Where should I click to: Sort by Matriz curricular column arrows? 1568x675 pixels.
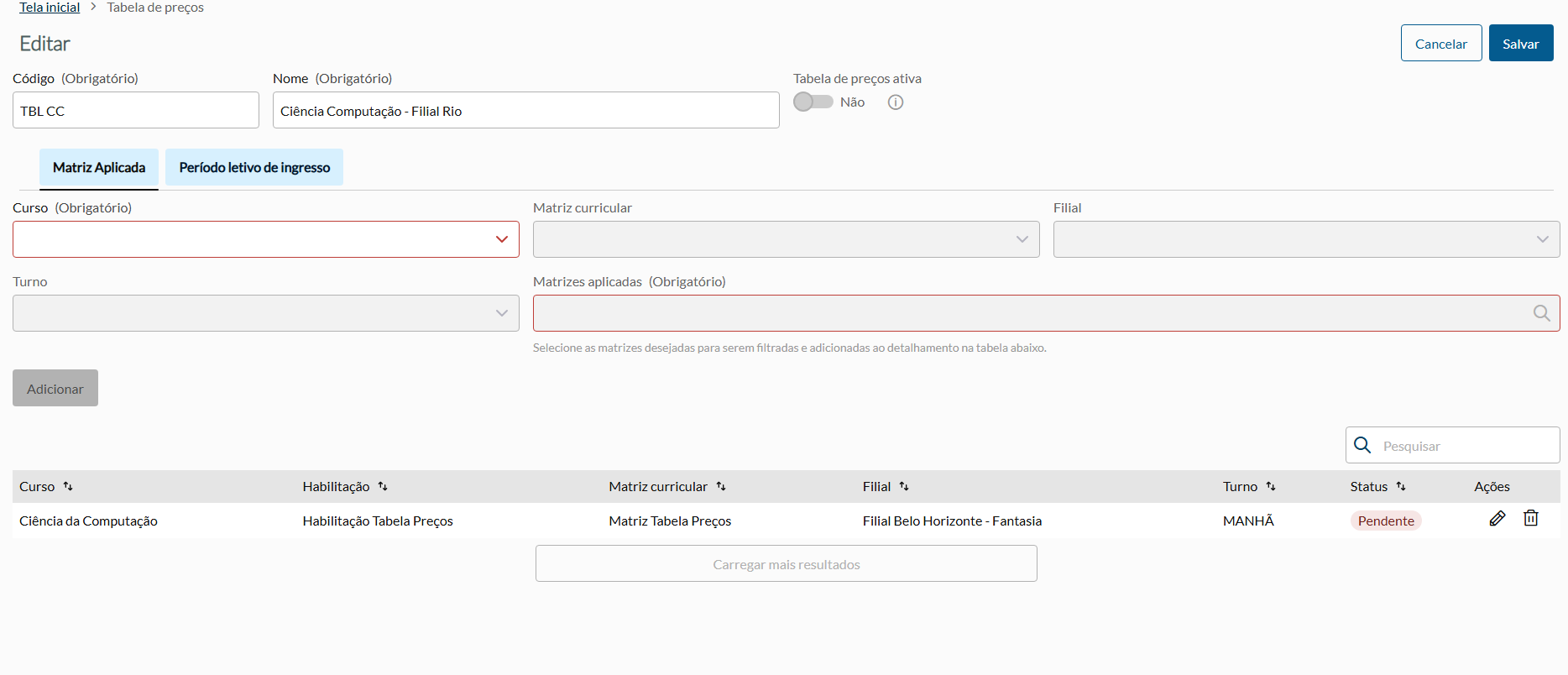click(721, 486)
